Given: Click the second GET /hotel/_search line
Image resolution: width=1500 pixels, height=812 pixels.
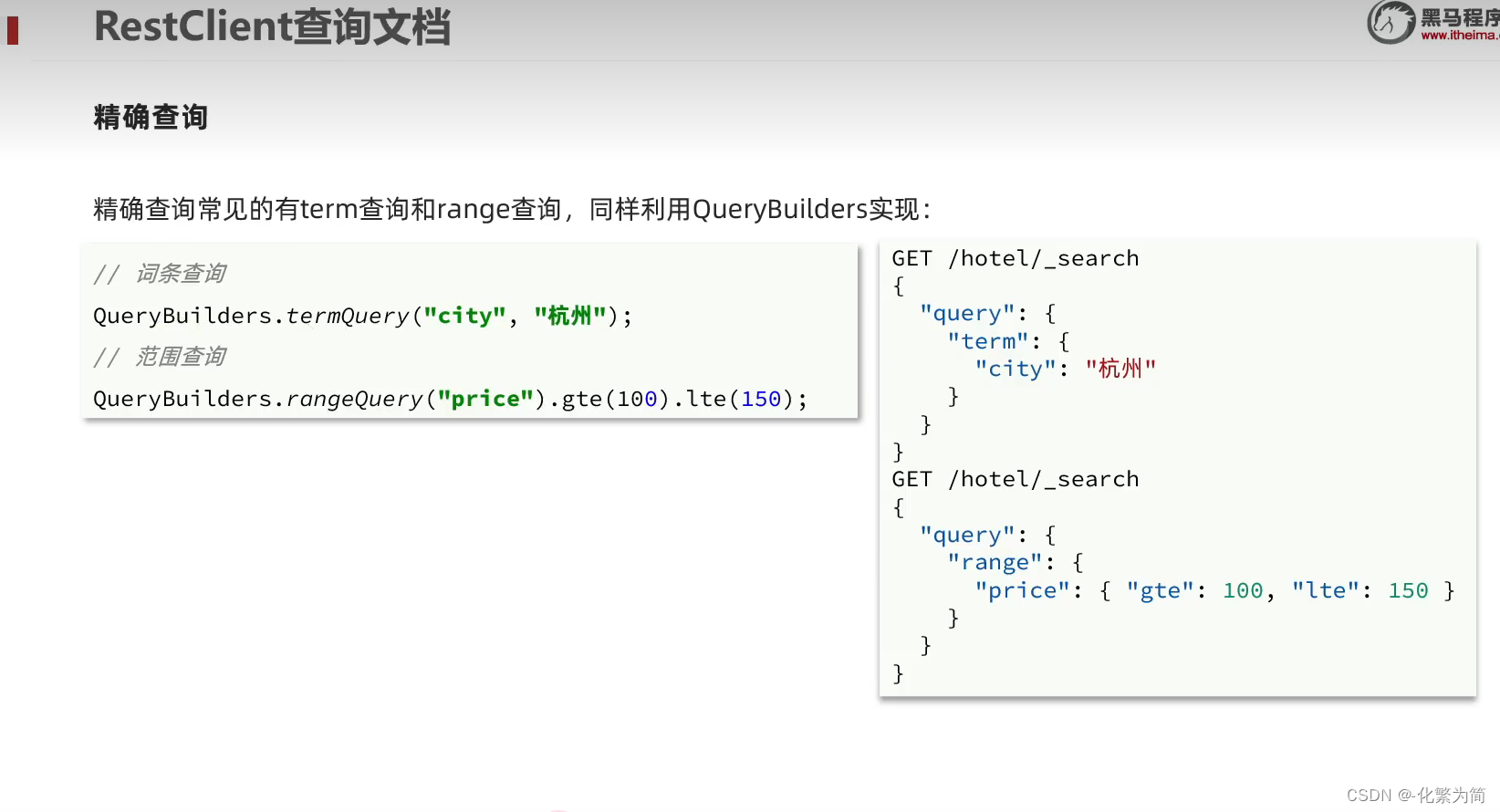Looking at the screenshot, I should pos(1016,479).
